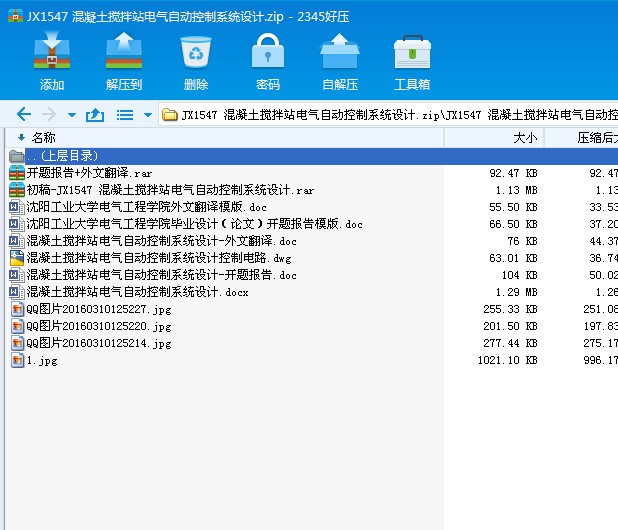Click the 添加 (Add) toolbar icon
This screenshot has height=530, width=618.
pos(52,51)
